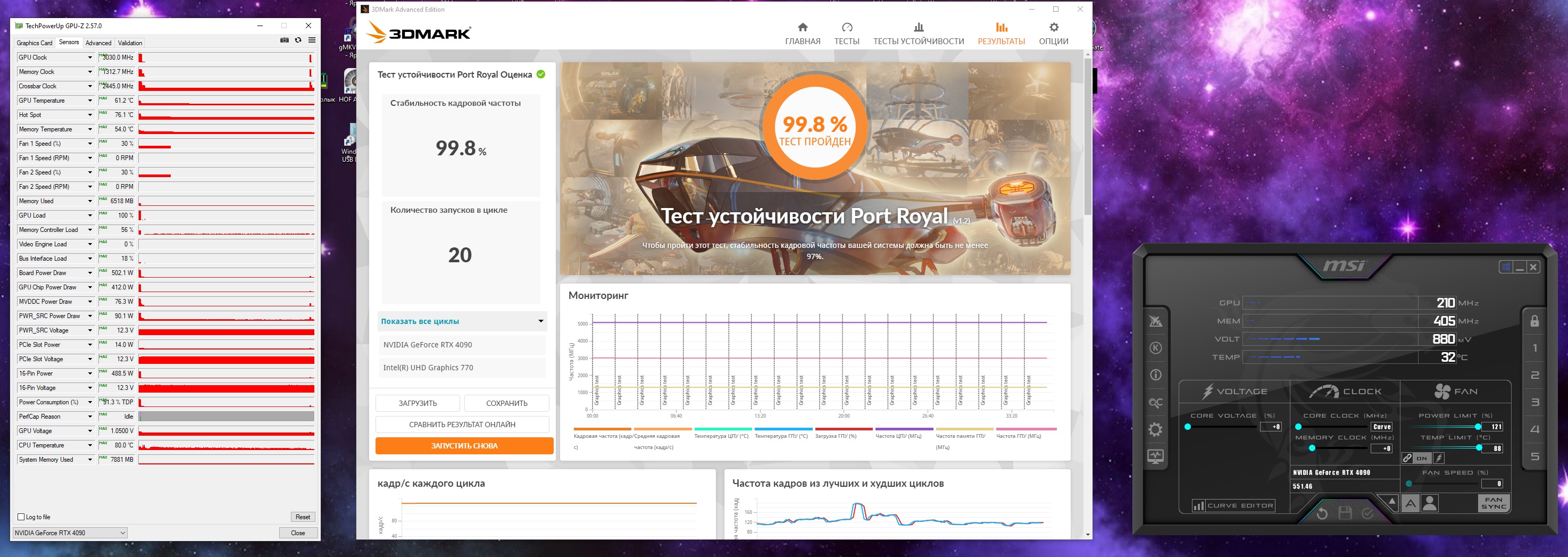The height and width of the screenshot is (557, 1568).
Task: Click the Windows startup icon in Afterburner
Action: click(1505, 267)
